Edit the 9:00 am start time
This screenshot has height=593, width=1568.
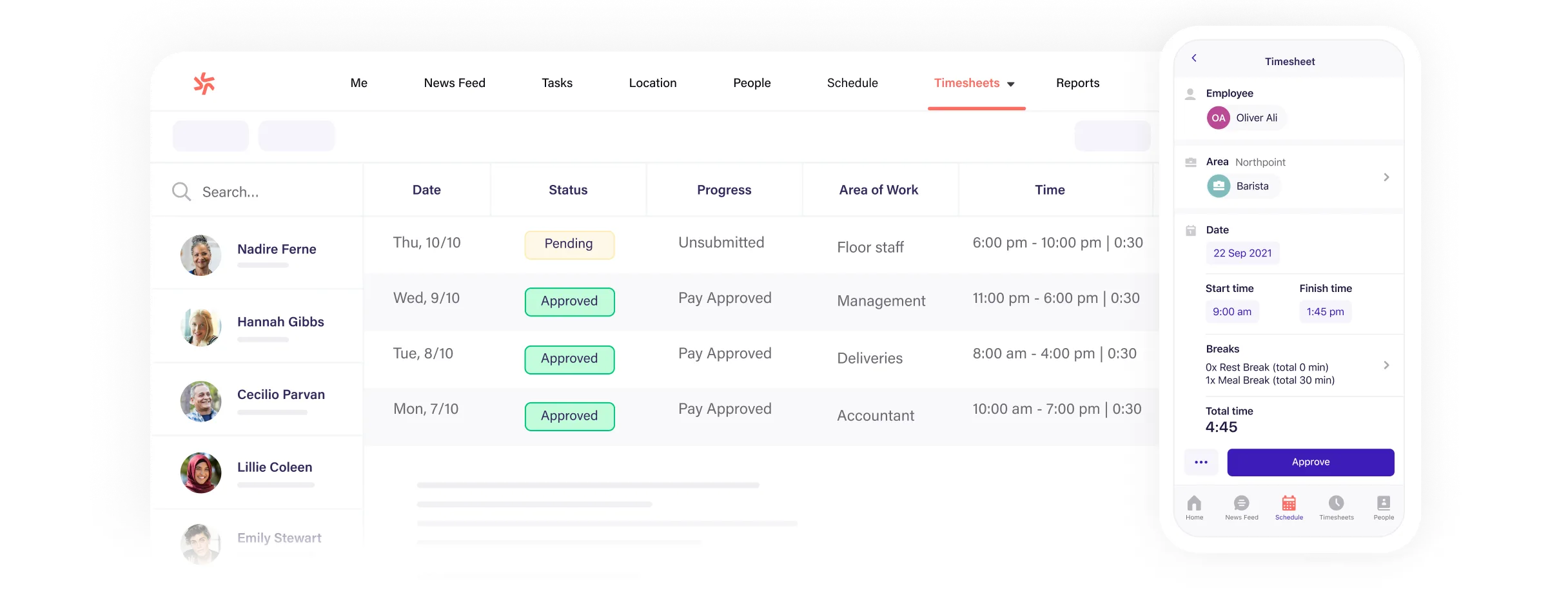point(1231,312)
